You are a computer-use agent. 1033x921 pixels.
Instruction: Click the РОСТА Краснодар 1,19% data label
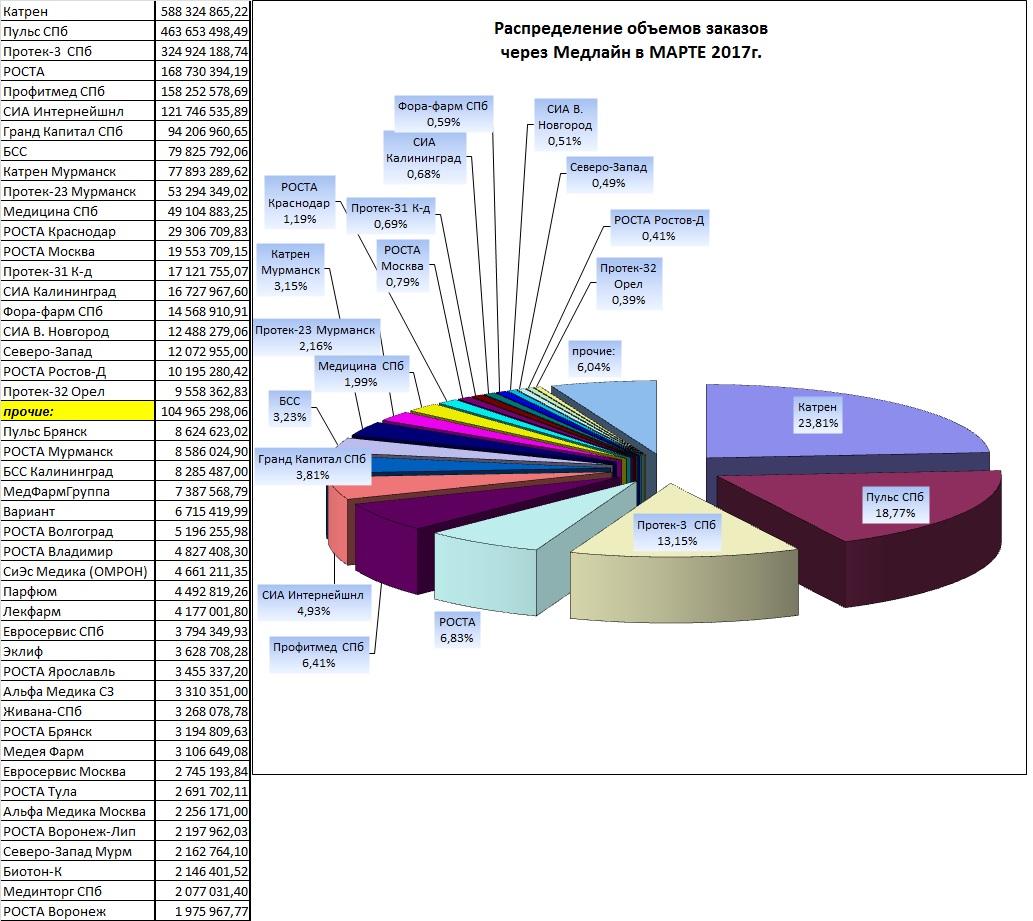coord(299,203)
